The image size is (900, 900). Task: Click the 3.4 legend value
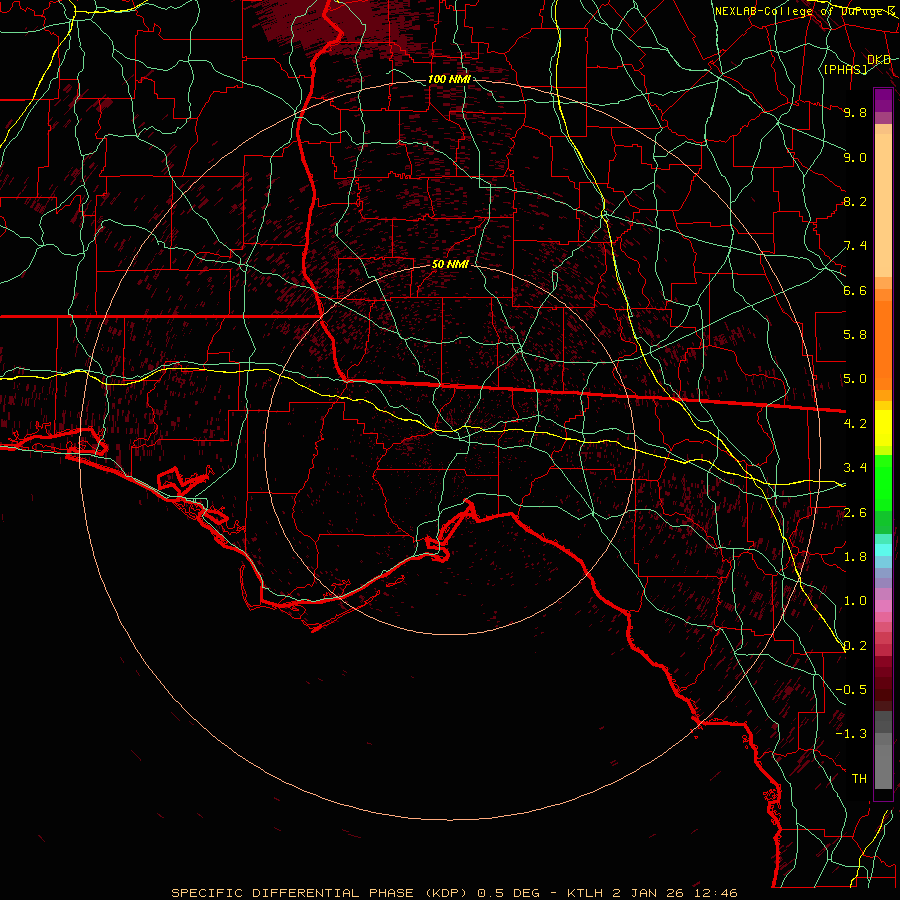(855, 468)
